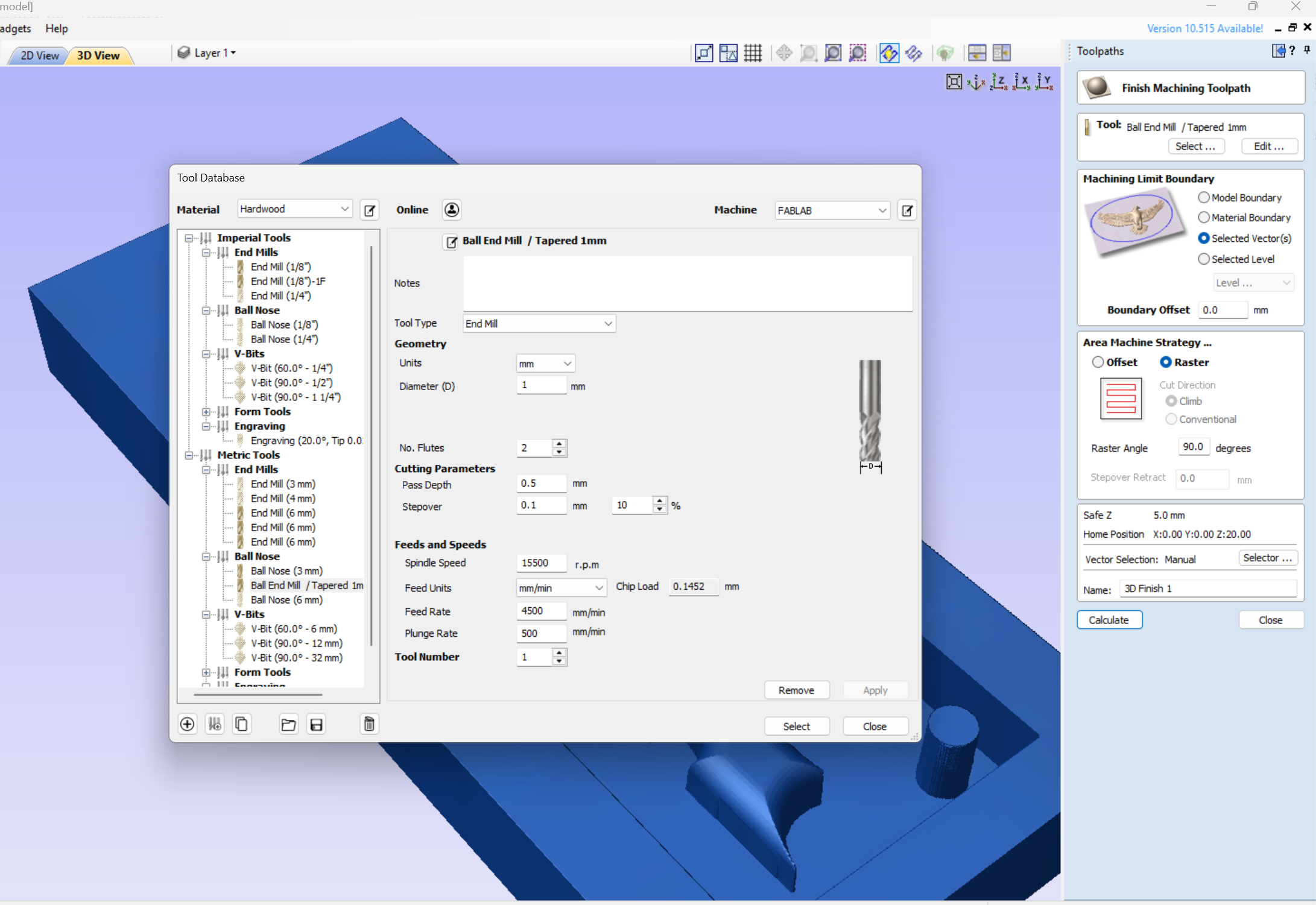This screenshot has height=905, width=1316.
Task: Select the Selected Level radio button
Action: tap(1203, 259)
